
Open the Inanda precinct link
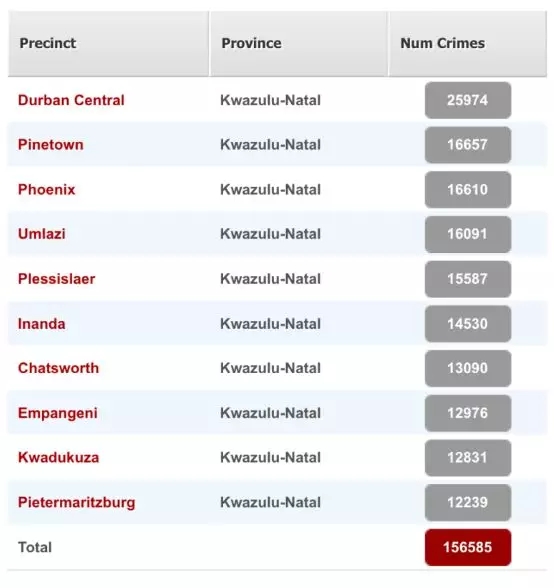pos(42,324)
